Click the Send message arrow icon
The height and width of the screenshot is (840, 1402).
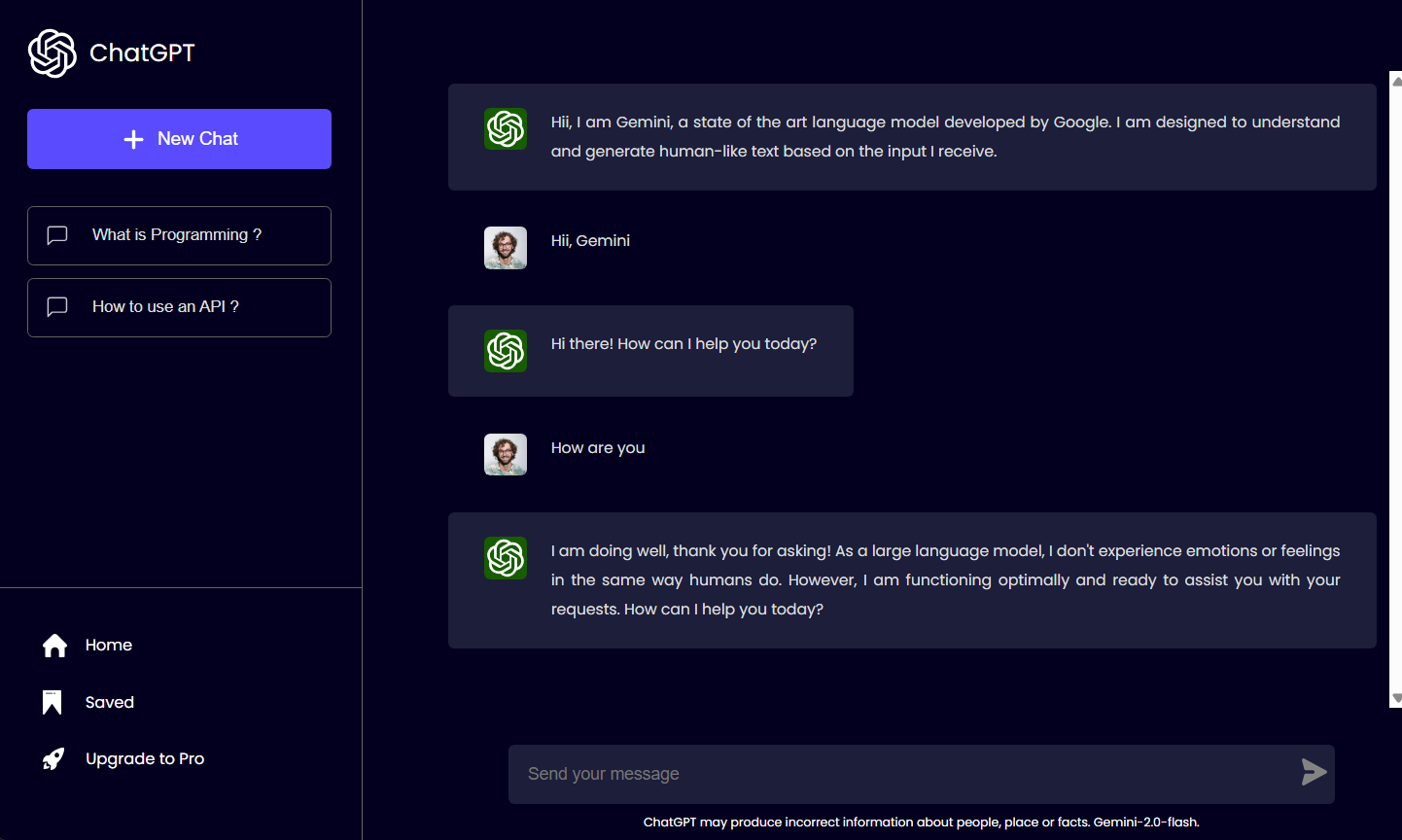coord(1314,773)
